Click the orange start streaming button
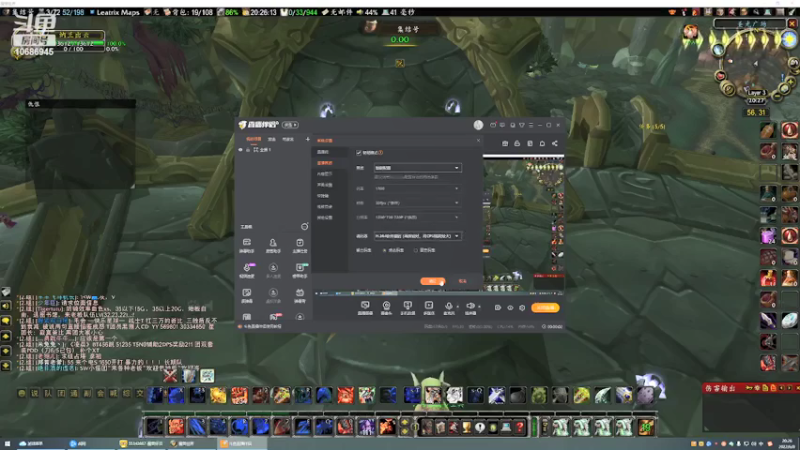800x450 pixels. pos(545,308)
